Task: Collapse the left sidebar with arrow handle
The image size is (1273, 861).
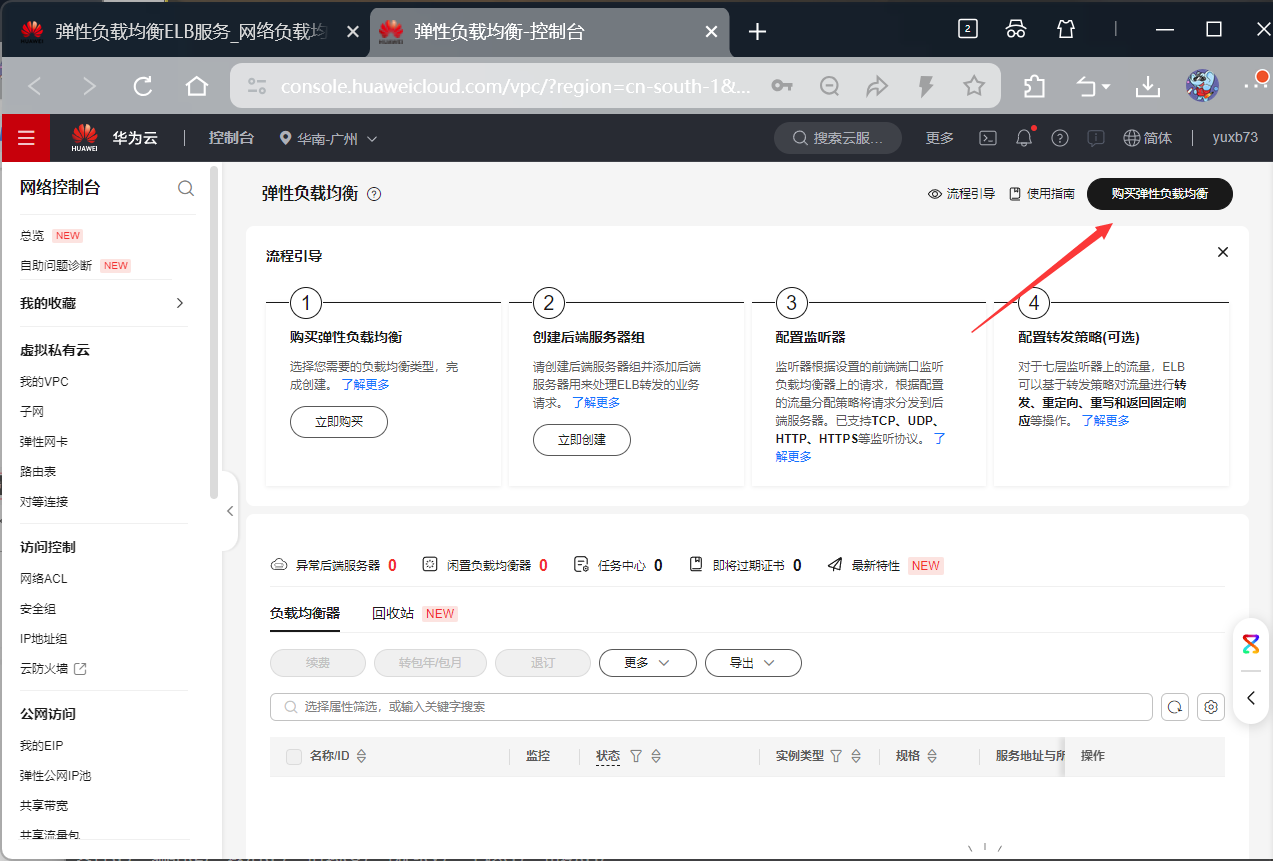Action: click(230, 511)
